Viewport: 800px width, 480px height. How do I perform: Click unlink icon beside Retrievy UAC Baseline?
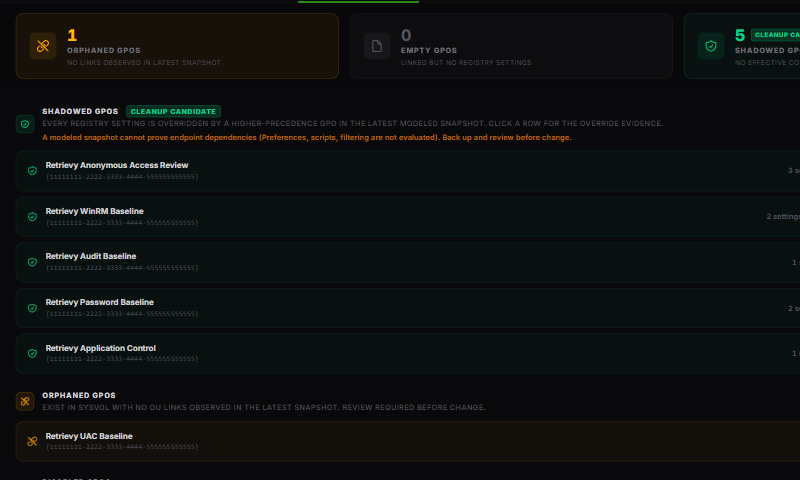(x=32, y=441)
